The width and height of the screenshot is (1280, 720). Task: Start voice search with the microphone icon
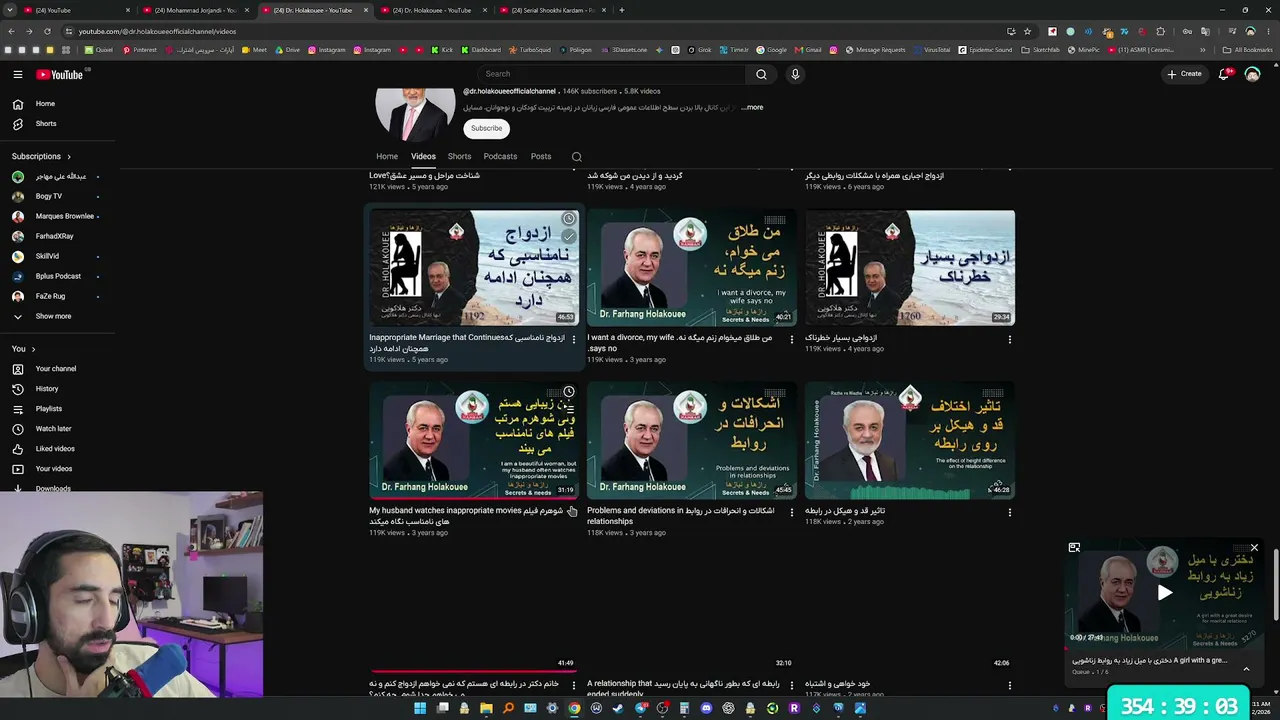pyautogui.click(x=795, y=74)
